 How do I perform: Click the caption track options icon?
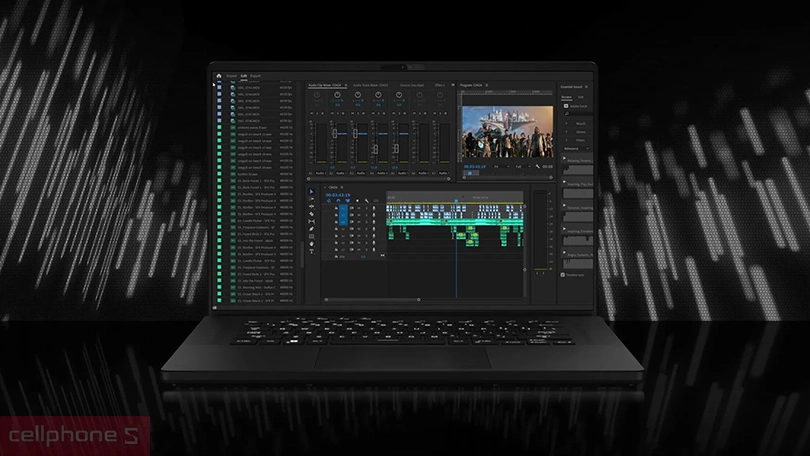click(376, 201)
